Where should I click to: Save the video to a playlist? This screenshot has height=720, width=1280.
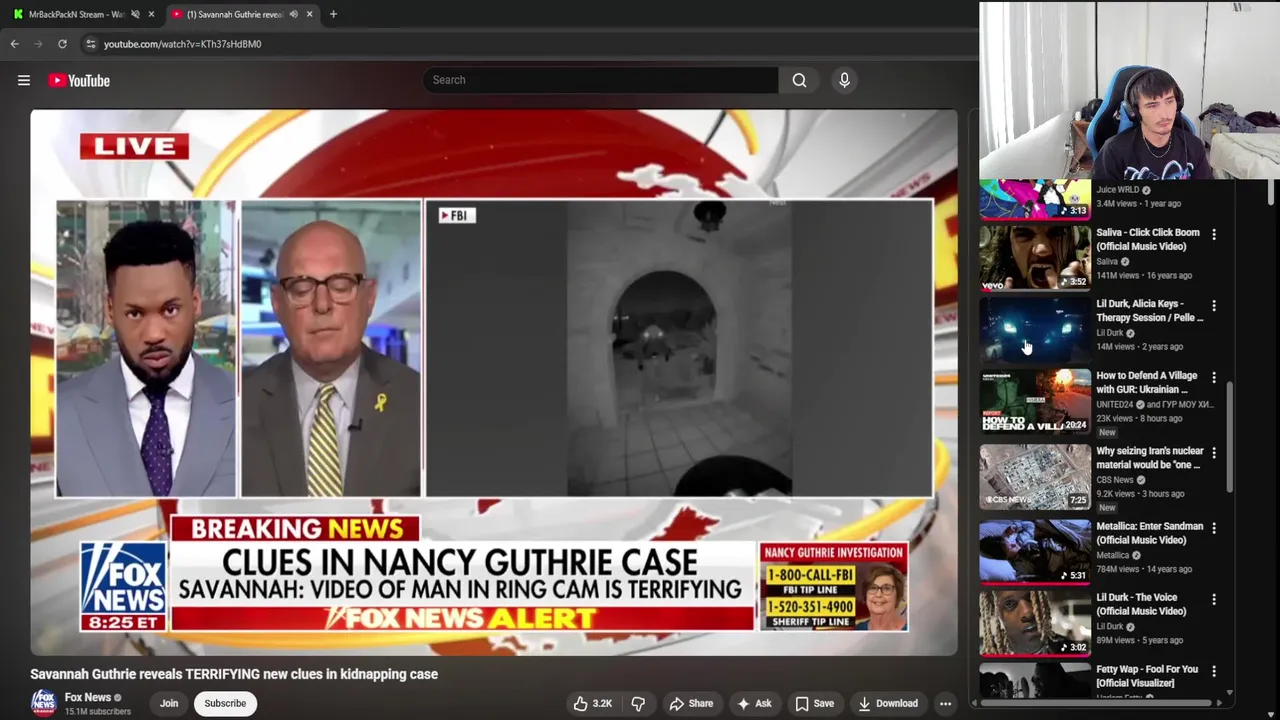[x=814, y=703]
